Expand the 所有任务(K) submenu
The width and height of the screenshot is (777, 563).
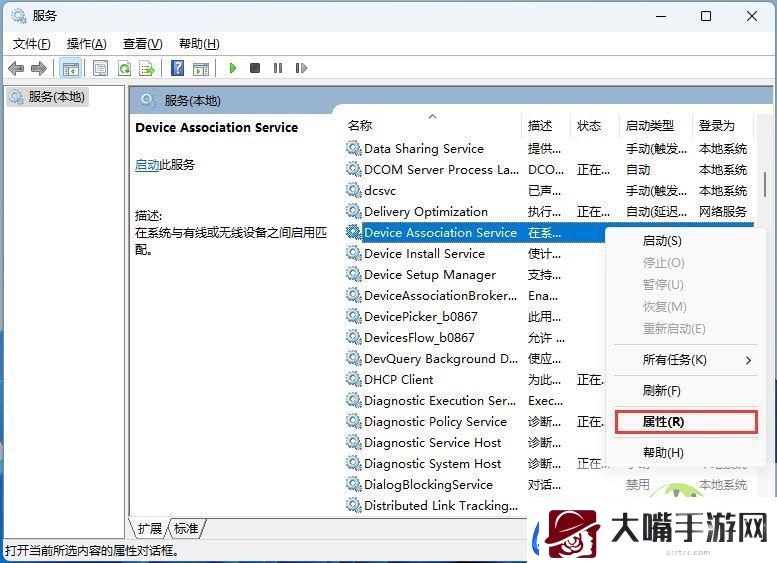click(x=684, y=360)
